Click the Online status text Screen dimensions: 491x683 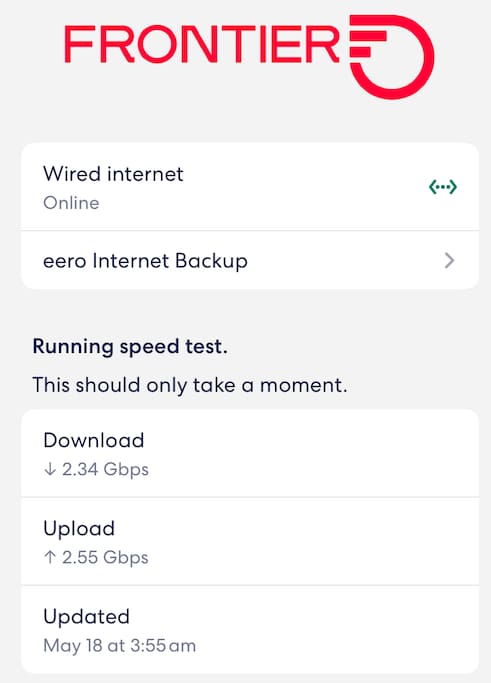[x=71, y=203]
